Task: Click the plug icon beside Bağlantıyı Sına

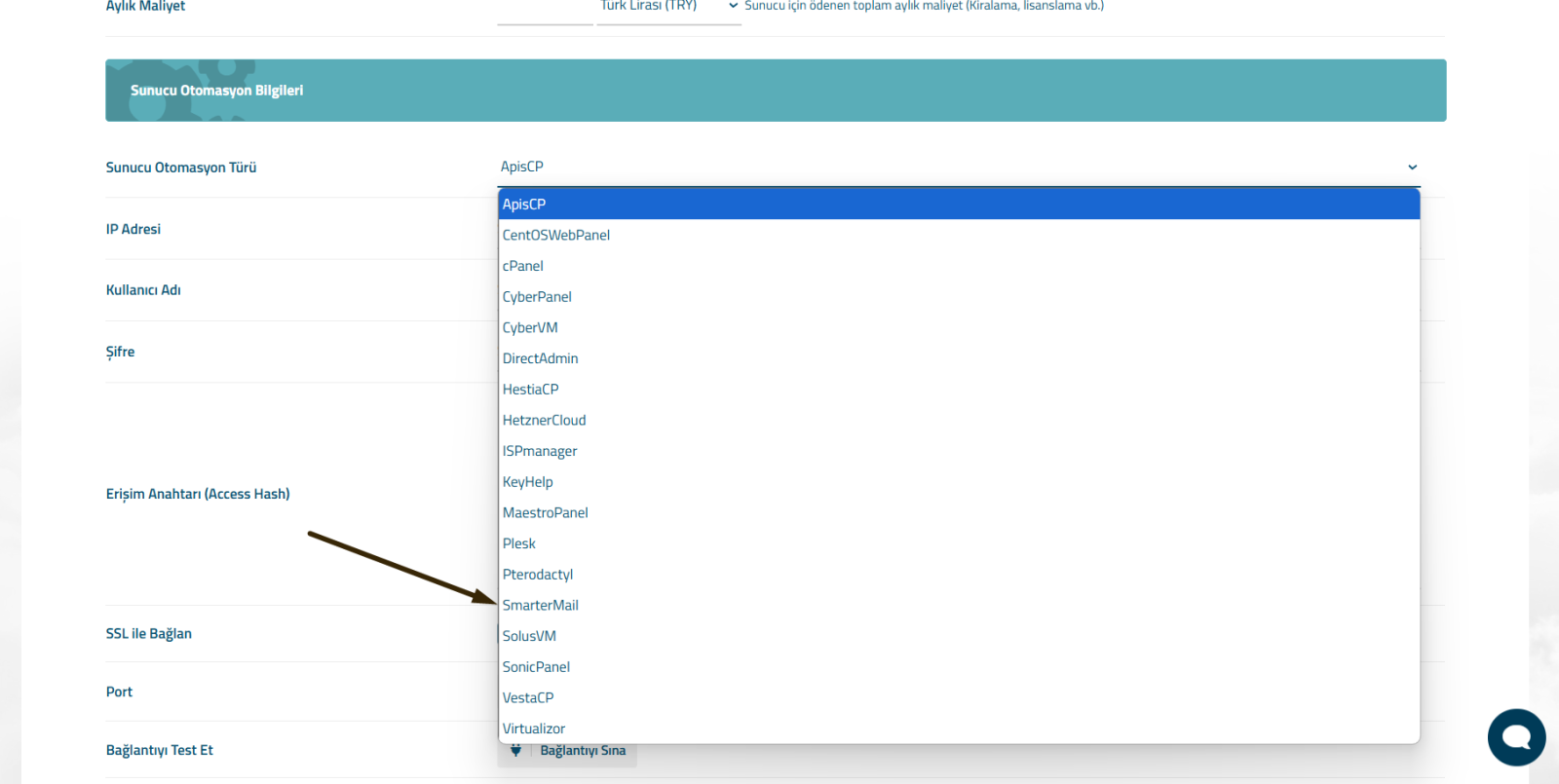Action: 515,751
